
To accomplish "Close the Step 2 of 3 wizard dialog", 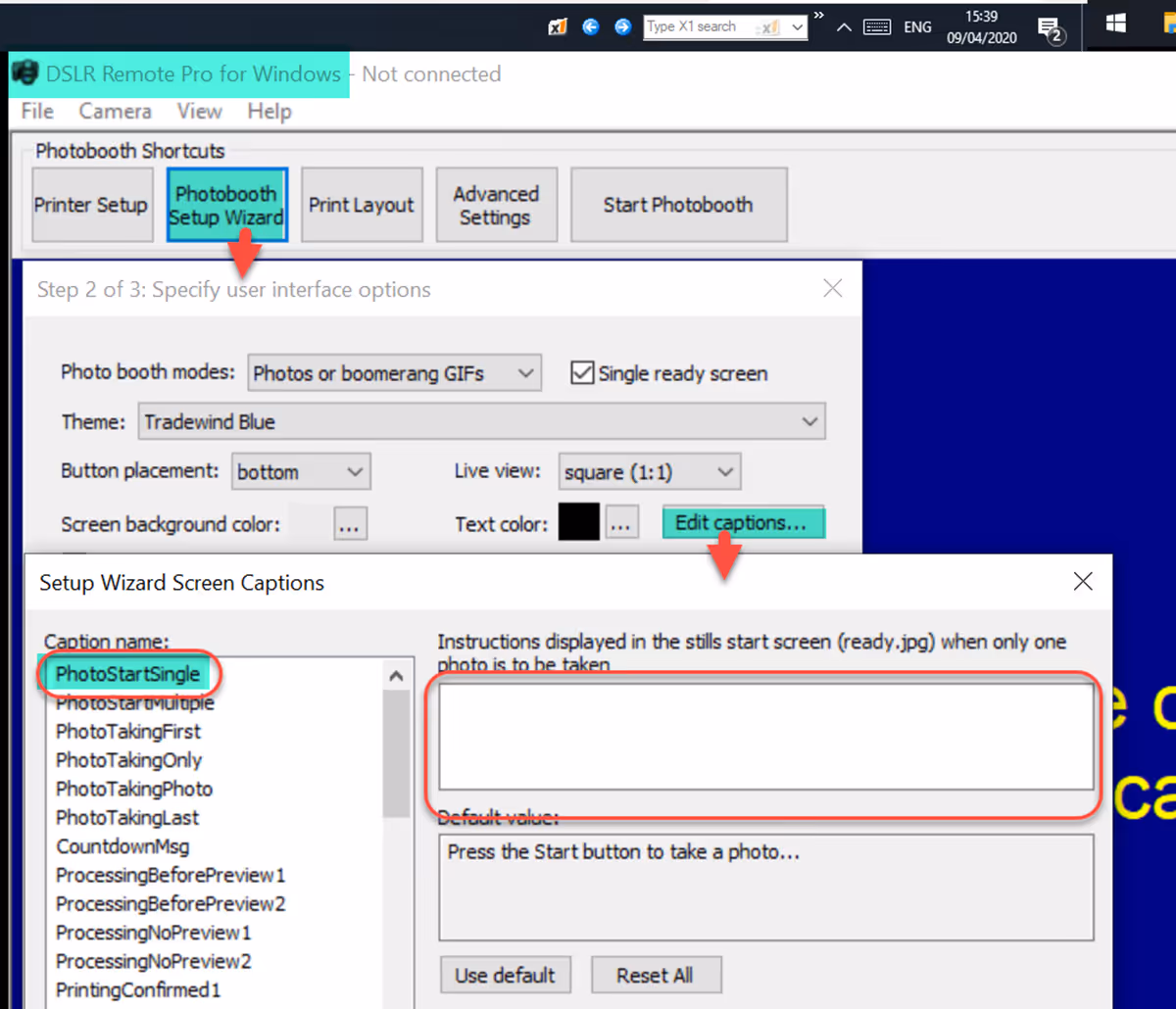I will pyautogui.click(x=832, y=288).
